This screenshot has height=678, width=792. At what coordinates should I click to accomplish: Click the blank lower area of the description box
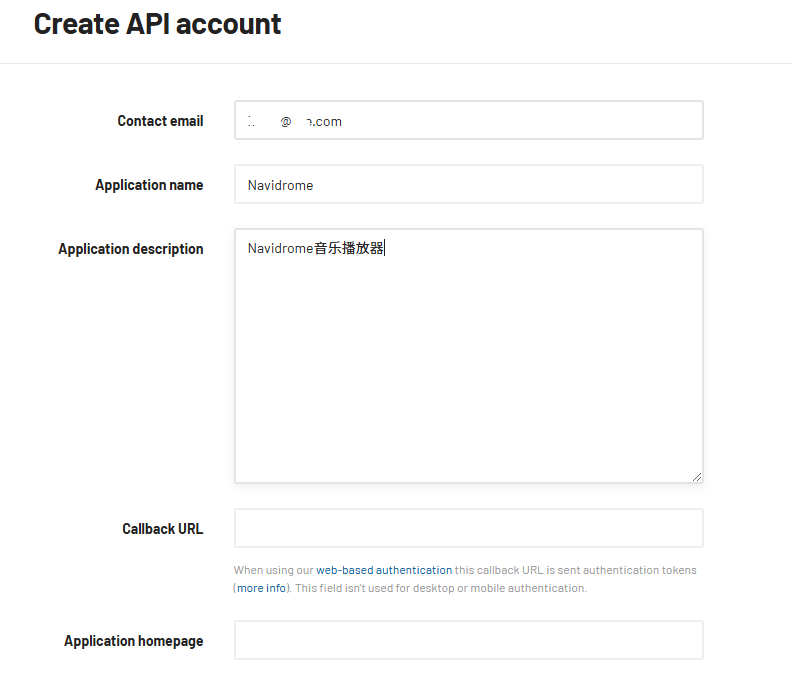coord(468,400)
